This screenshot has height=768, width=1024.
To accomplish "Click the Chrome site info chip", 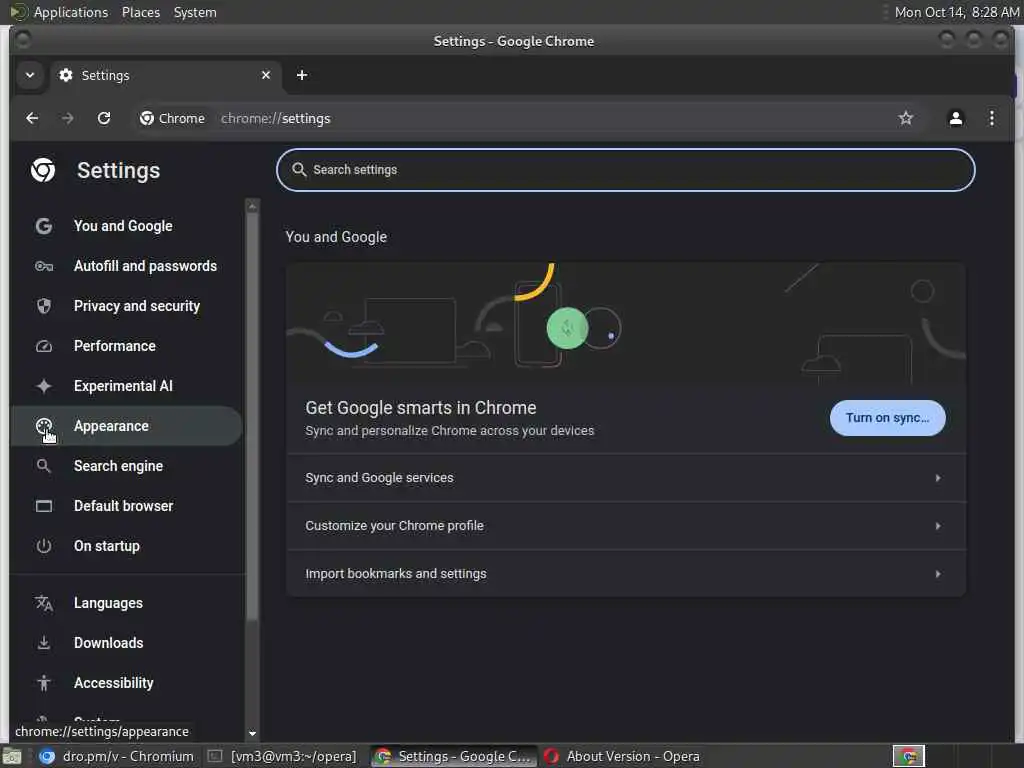I will [172, 118].
